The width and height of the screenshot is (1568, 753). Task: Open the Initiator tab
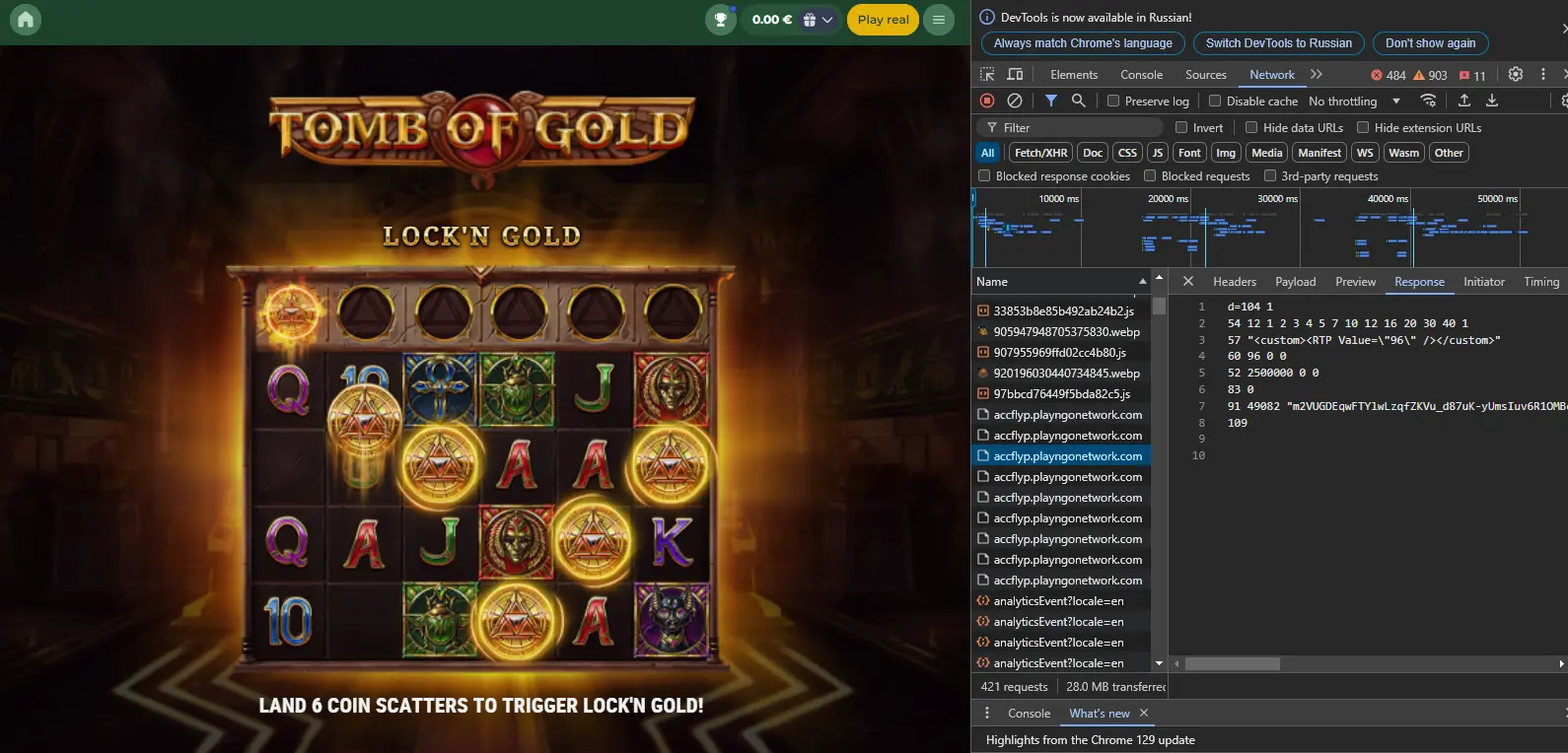click(x=1483, y=282)
